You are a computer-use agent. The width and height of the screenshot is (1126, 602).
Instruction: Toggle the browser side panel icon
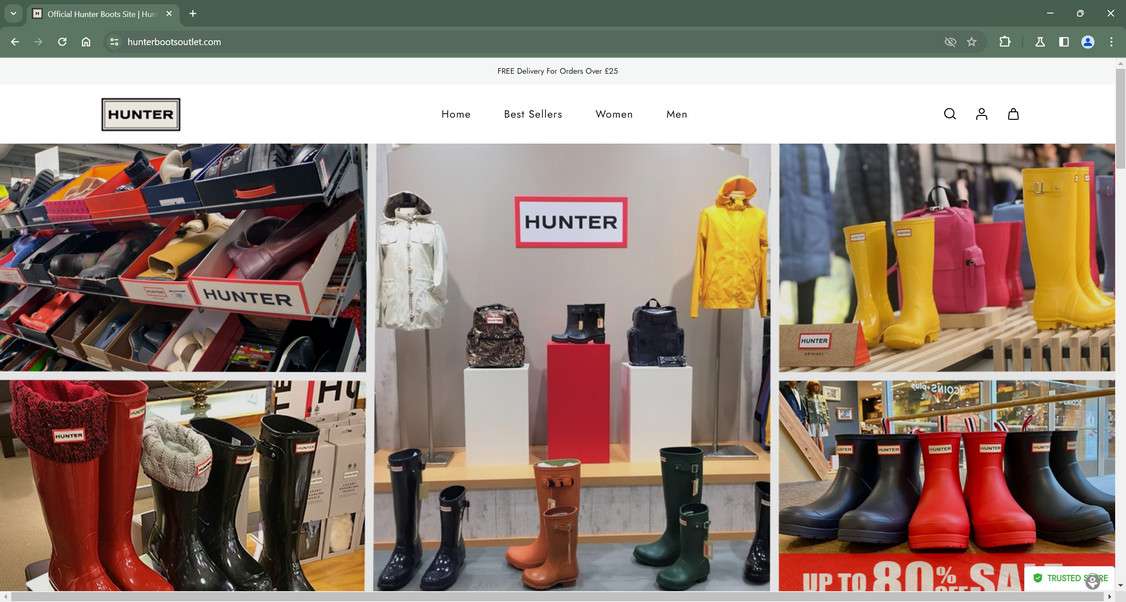pos(1064,42)
